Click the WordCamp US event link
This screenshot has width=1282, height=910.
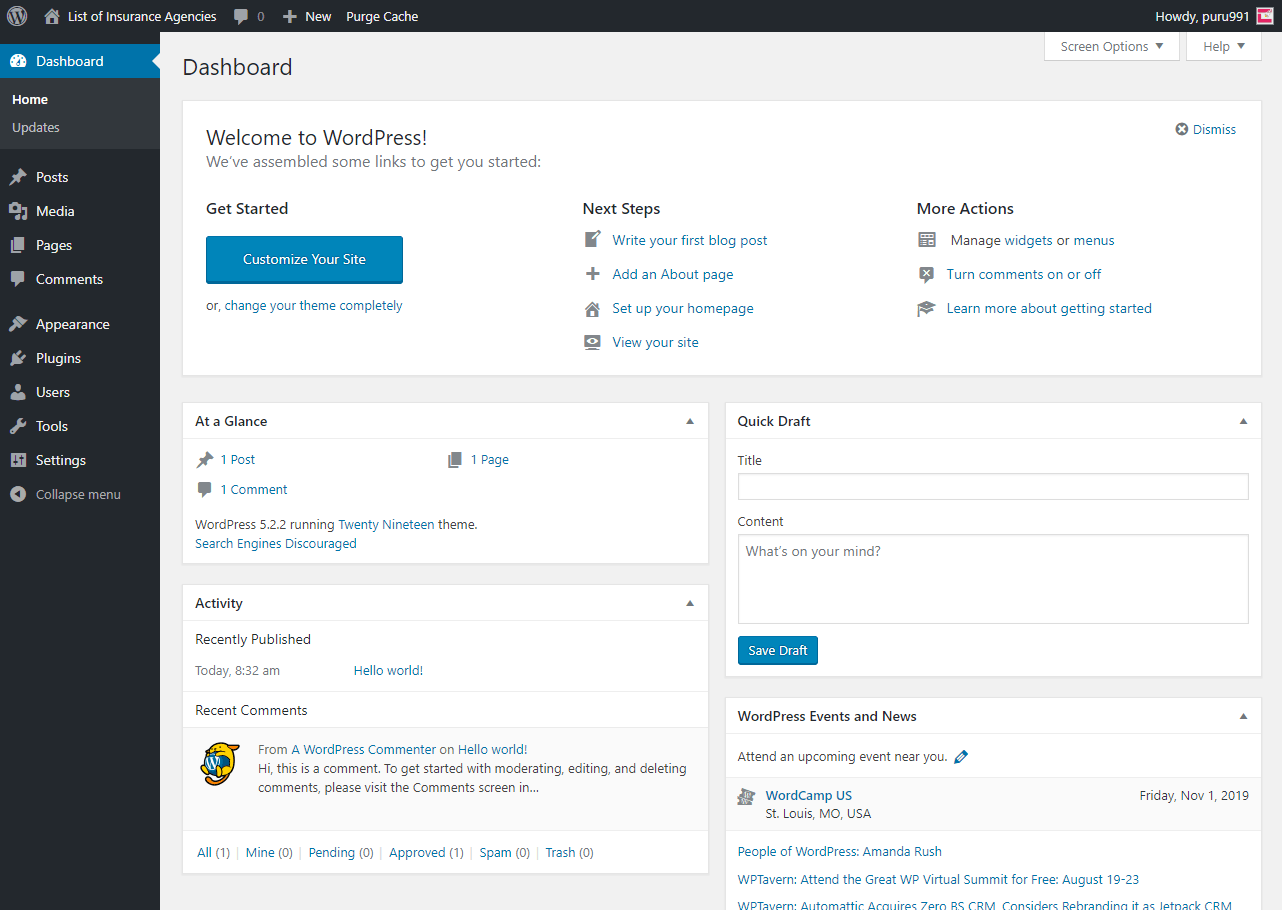pos(809,796)
